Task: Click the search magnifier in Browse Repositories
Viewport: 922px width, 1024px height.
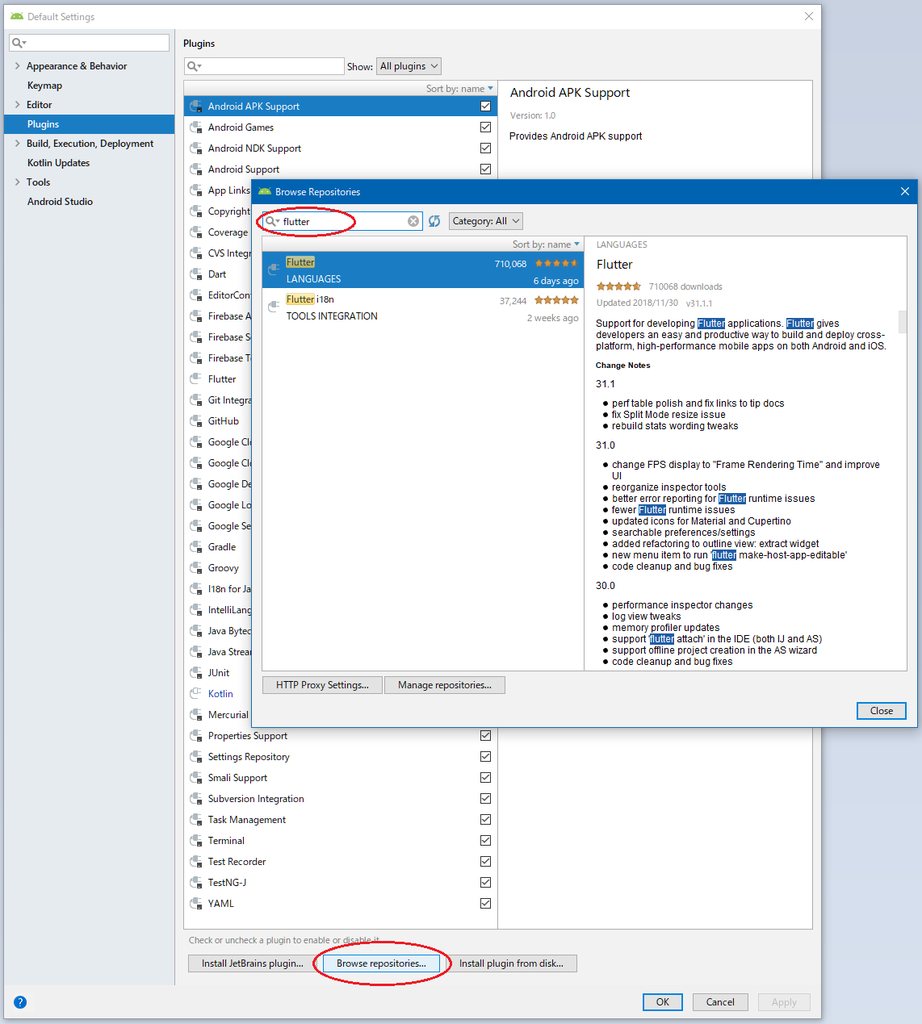Action: point(272,221)
